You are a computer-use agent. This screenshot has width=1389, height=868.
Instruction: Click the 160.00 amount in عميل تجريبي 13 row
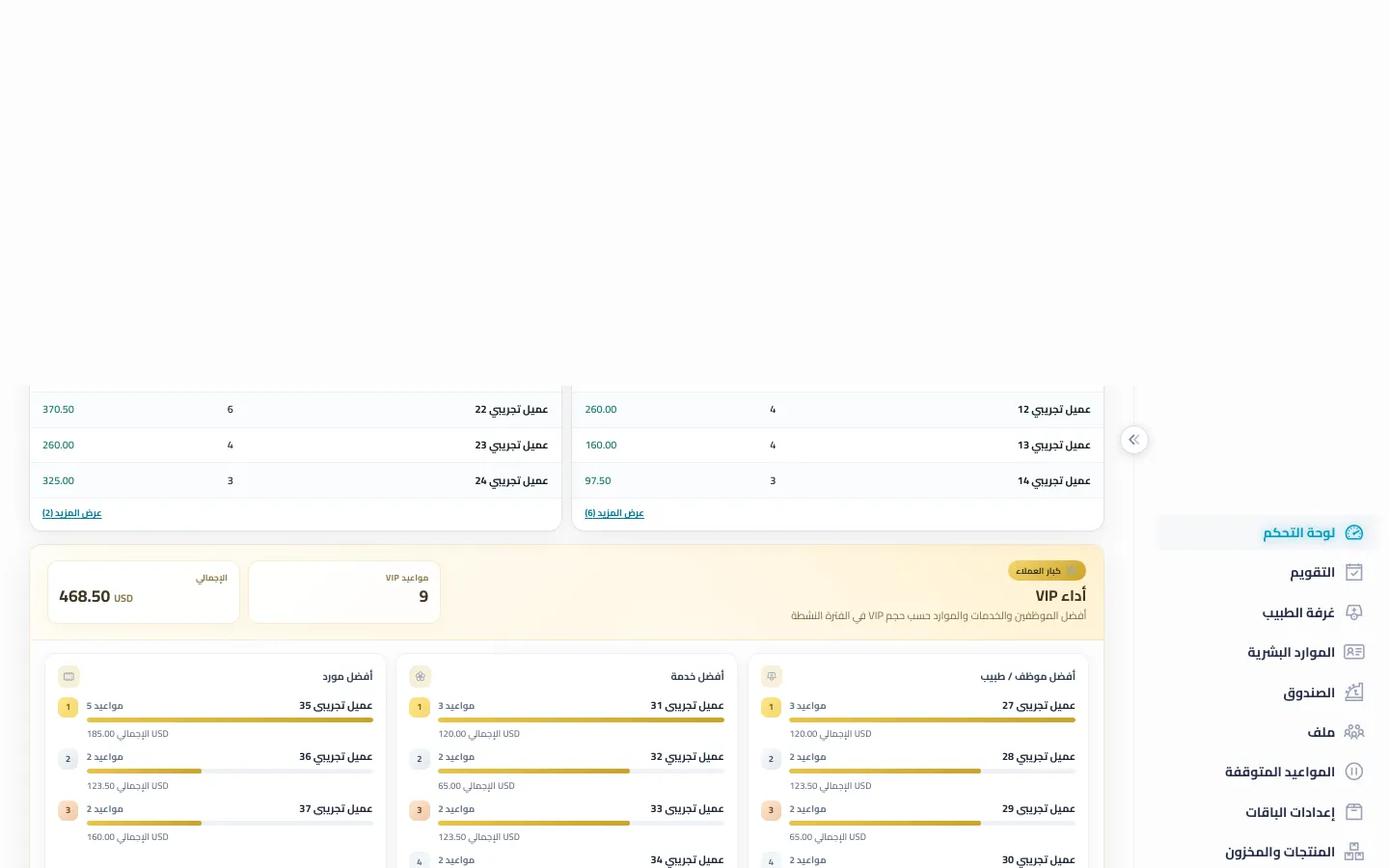601,446
